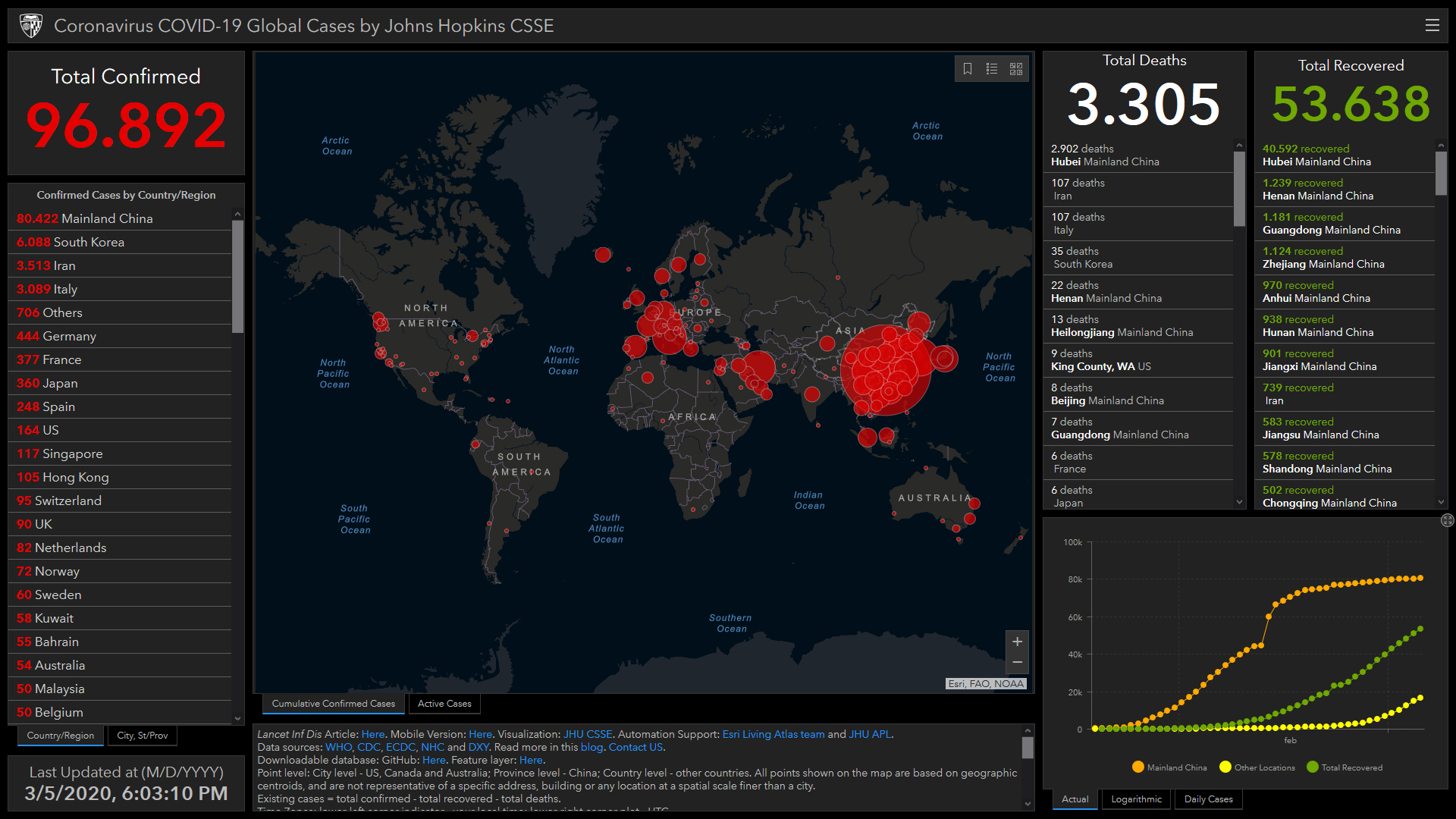Zoom in on the map with plus
This screenshot has width=1456, height=819.
(1017, 642)
